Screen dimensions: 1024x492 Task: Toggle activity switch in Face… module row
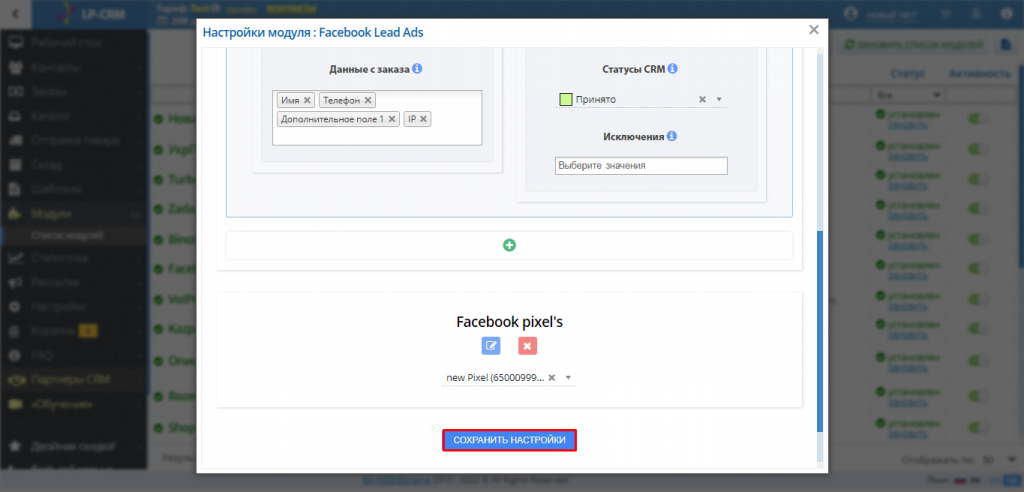point(978,269)
